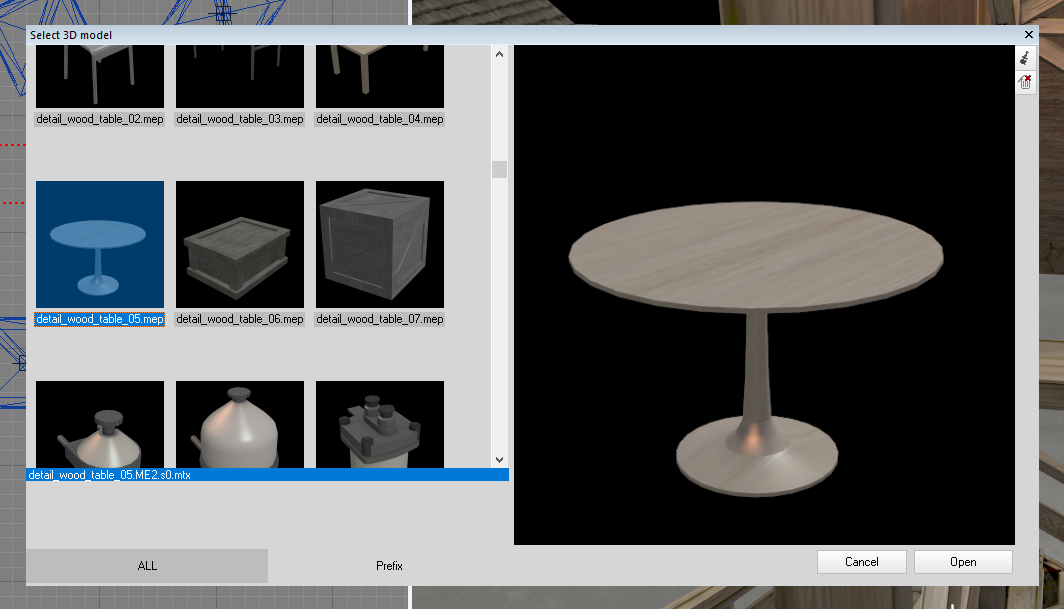Select detail_wood_table_02.mep thumbnail

tap(100, 76)
